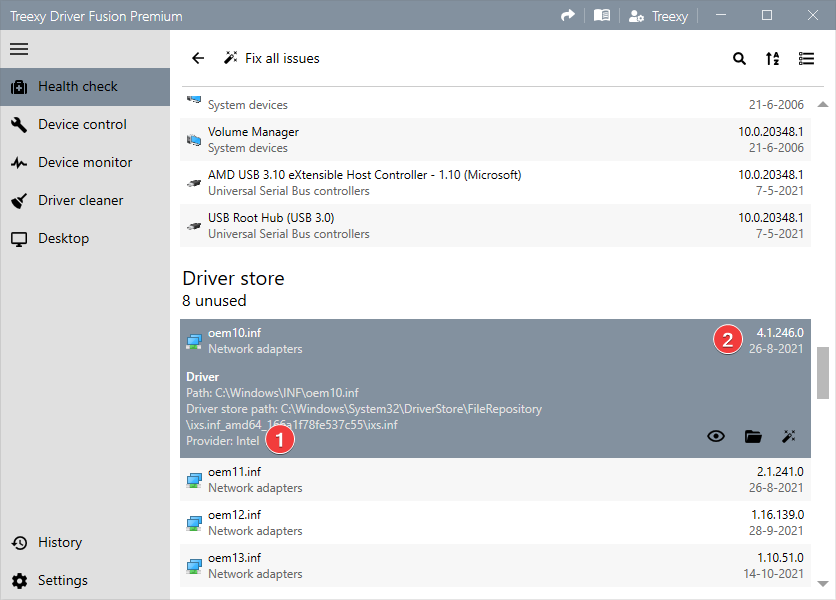
Task: Open the Treexy account menu
Action: (658, 16)
